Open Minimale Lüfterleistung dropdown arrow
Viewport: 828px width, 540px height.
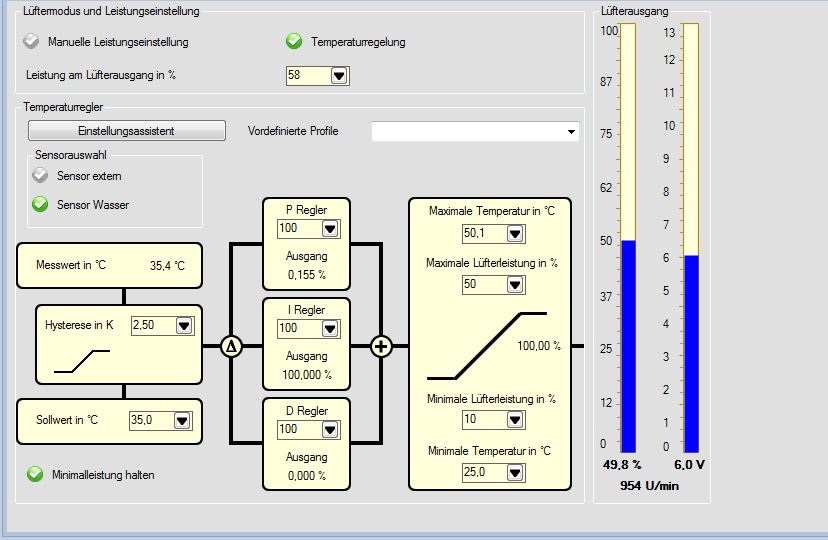click(x=515, y=420)
